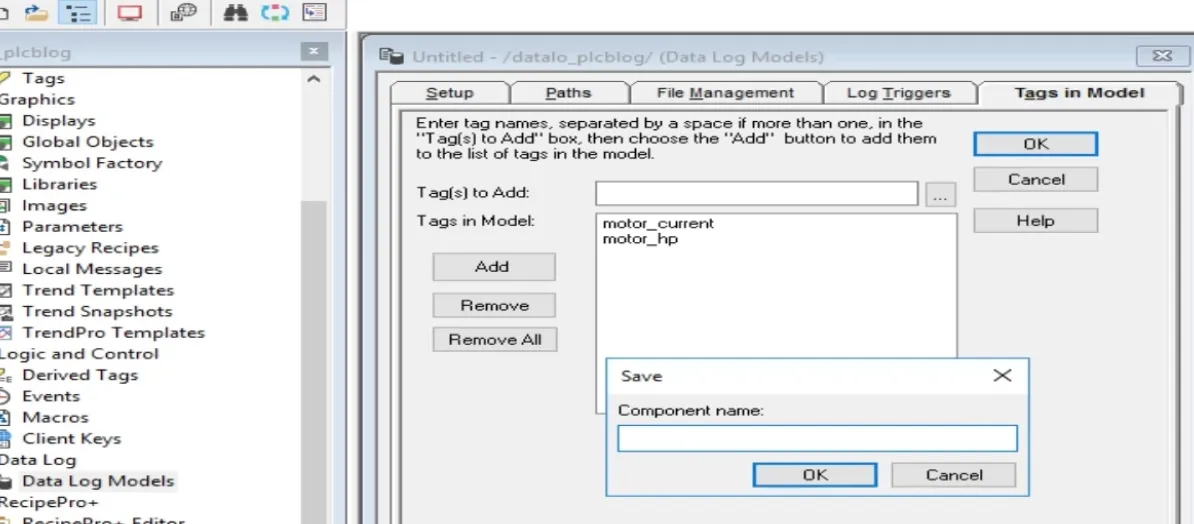
Task: Close the Save dialog with X
Action: [1002, 376]
